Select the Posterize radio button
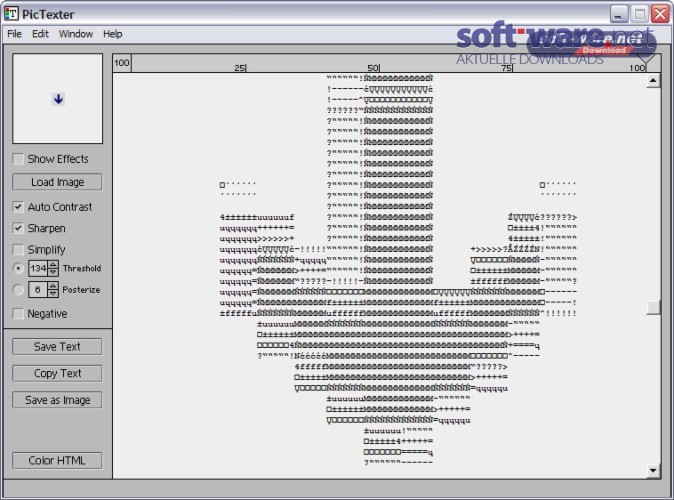674x500 pixels. pyautogui.click(x=18, y=290)
